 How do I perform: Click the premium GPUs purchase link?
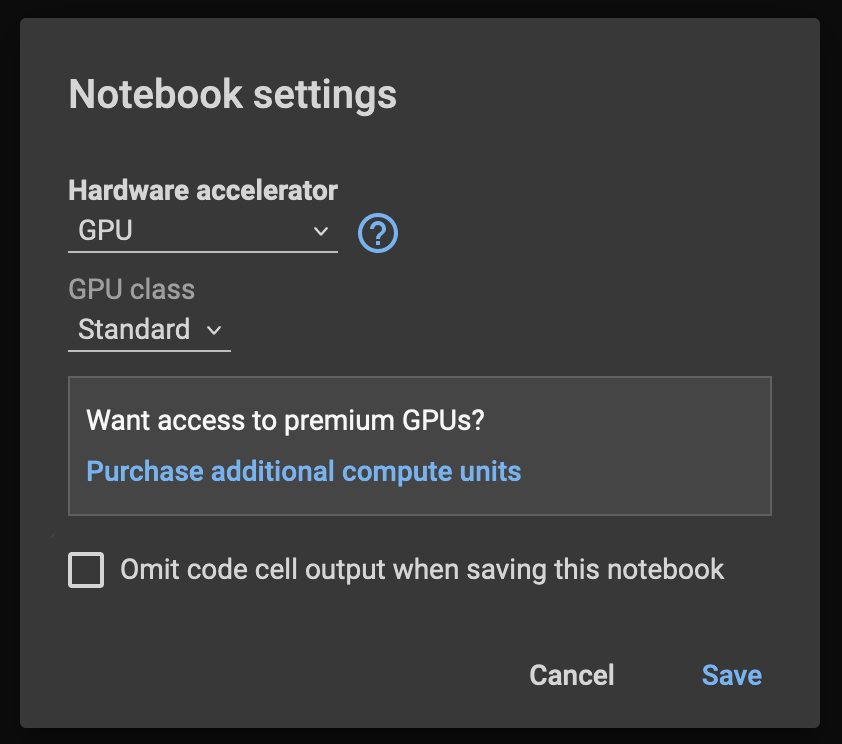click(303, 471)
